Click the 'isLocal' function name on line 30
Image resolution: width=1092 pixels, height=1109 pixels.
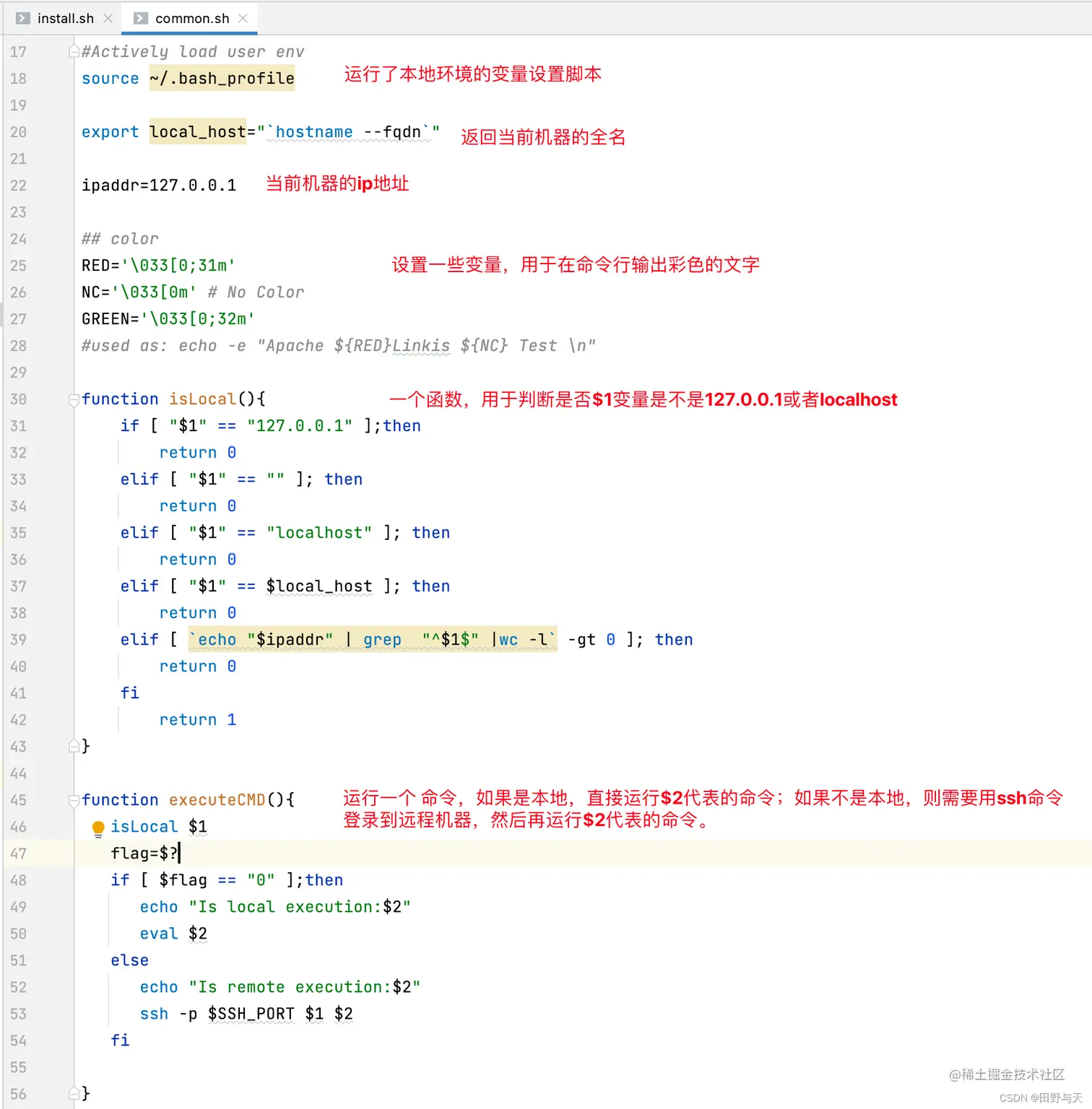pyautogui.click(x=203, y=399)
